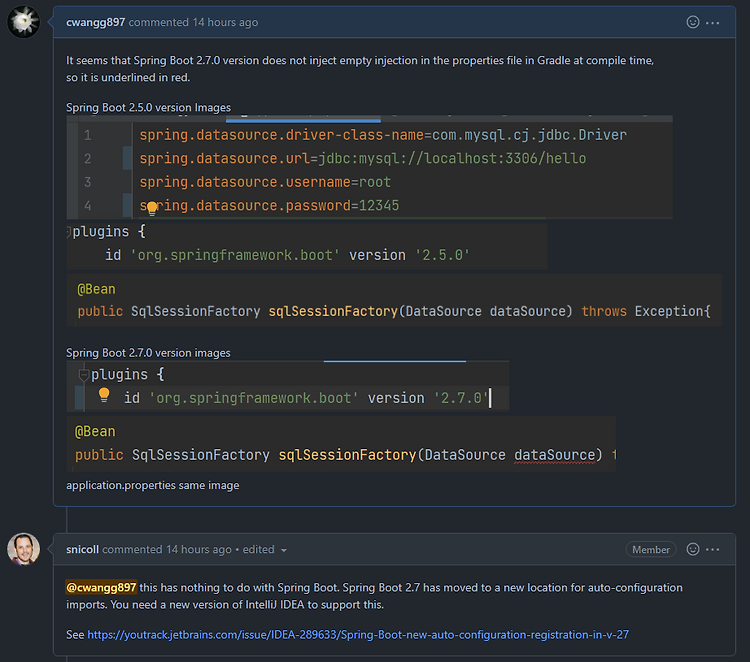Image resolution: width=750 pixels, height=662 pixels.
Task: Click the text 'Spring Boot 2.5.0 version Images'
Action: click(x=148, y=108)
